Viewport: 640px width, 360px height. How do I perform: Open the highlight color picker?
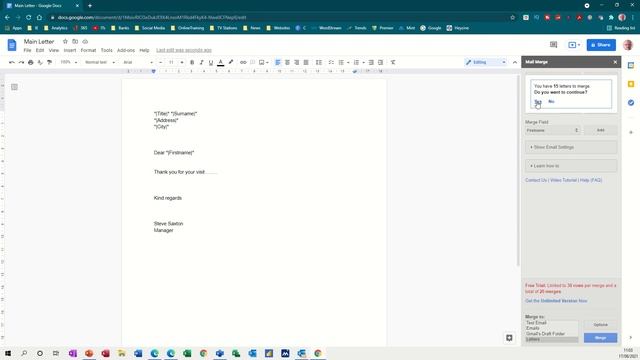[231, 62]
